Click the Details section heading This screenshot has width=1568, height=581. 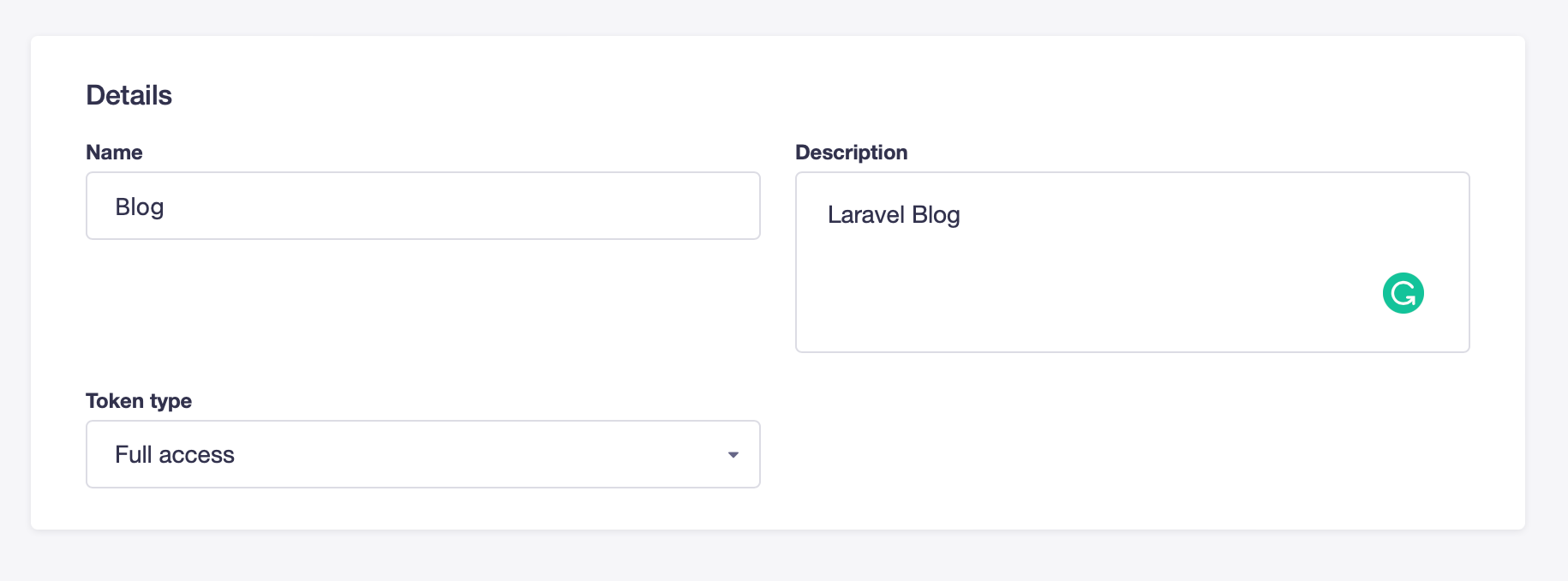point(129,95)
